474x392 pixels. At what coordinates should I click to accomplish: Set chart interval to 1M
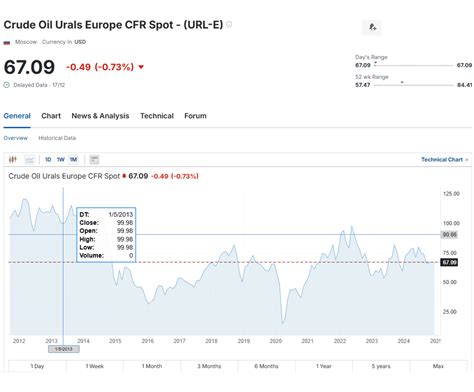pyautogui.click(x=73, y=160)
